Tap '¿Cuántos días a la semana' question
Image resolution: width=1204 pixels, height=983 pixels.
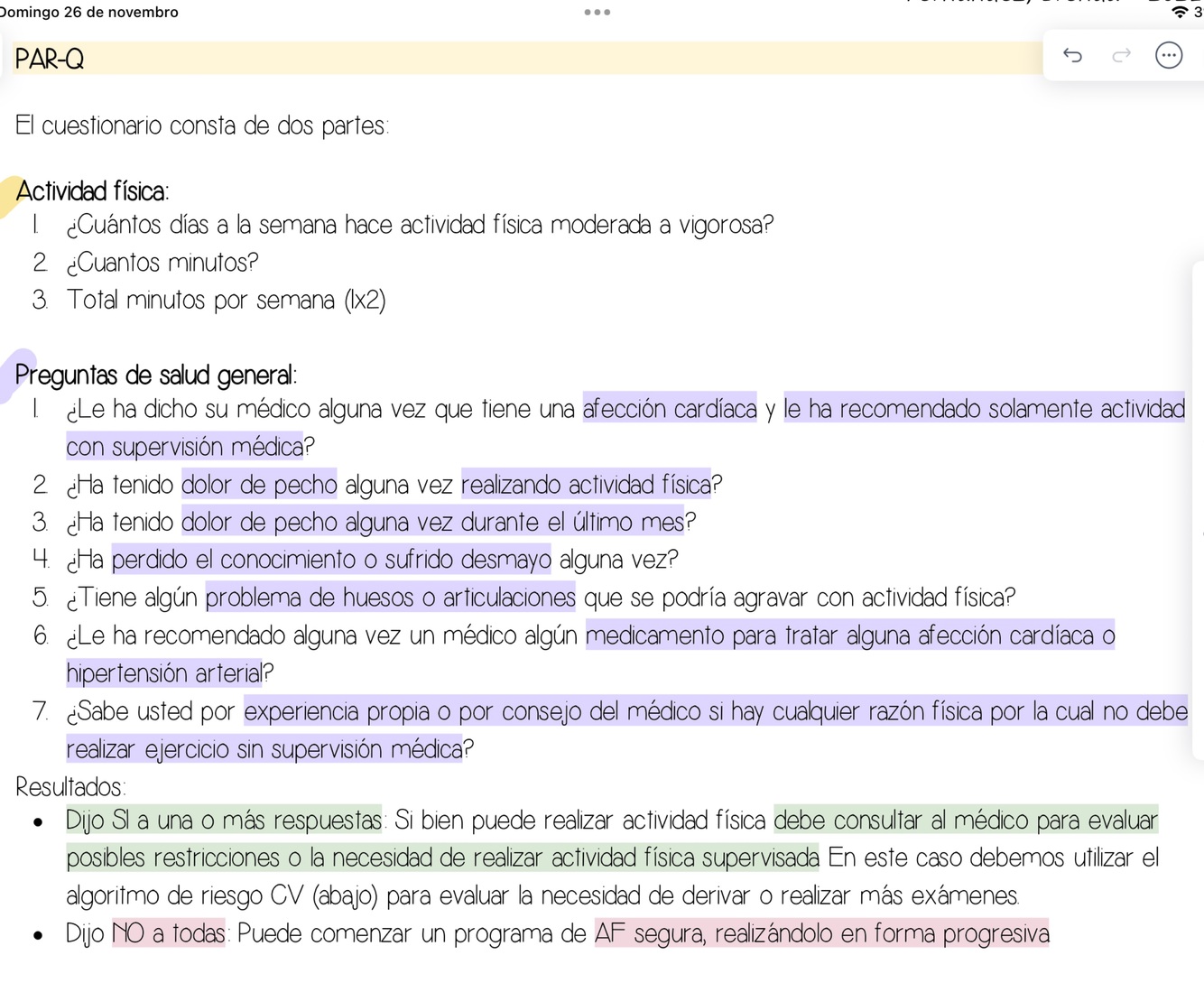[420, 225]
